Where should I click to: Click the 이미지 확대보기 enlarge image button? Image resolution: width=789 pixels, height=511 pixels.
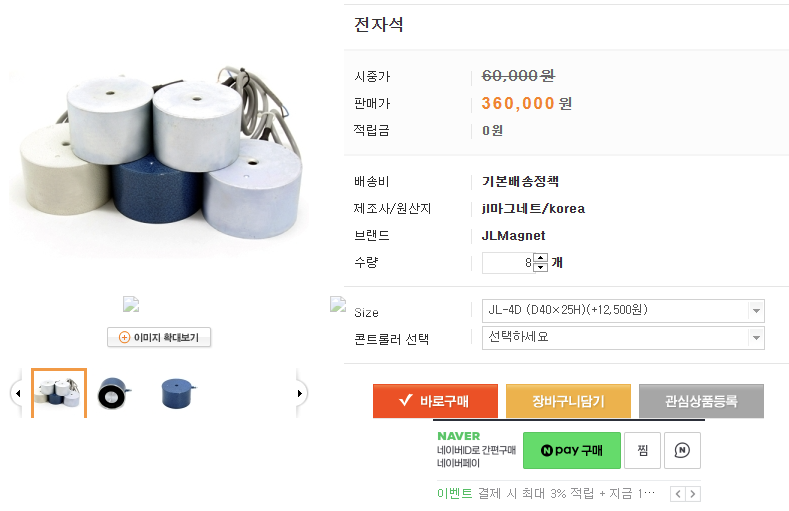159,337
